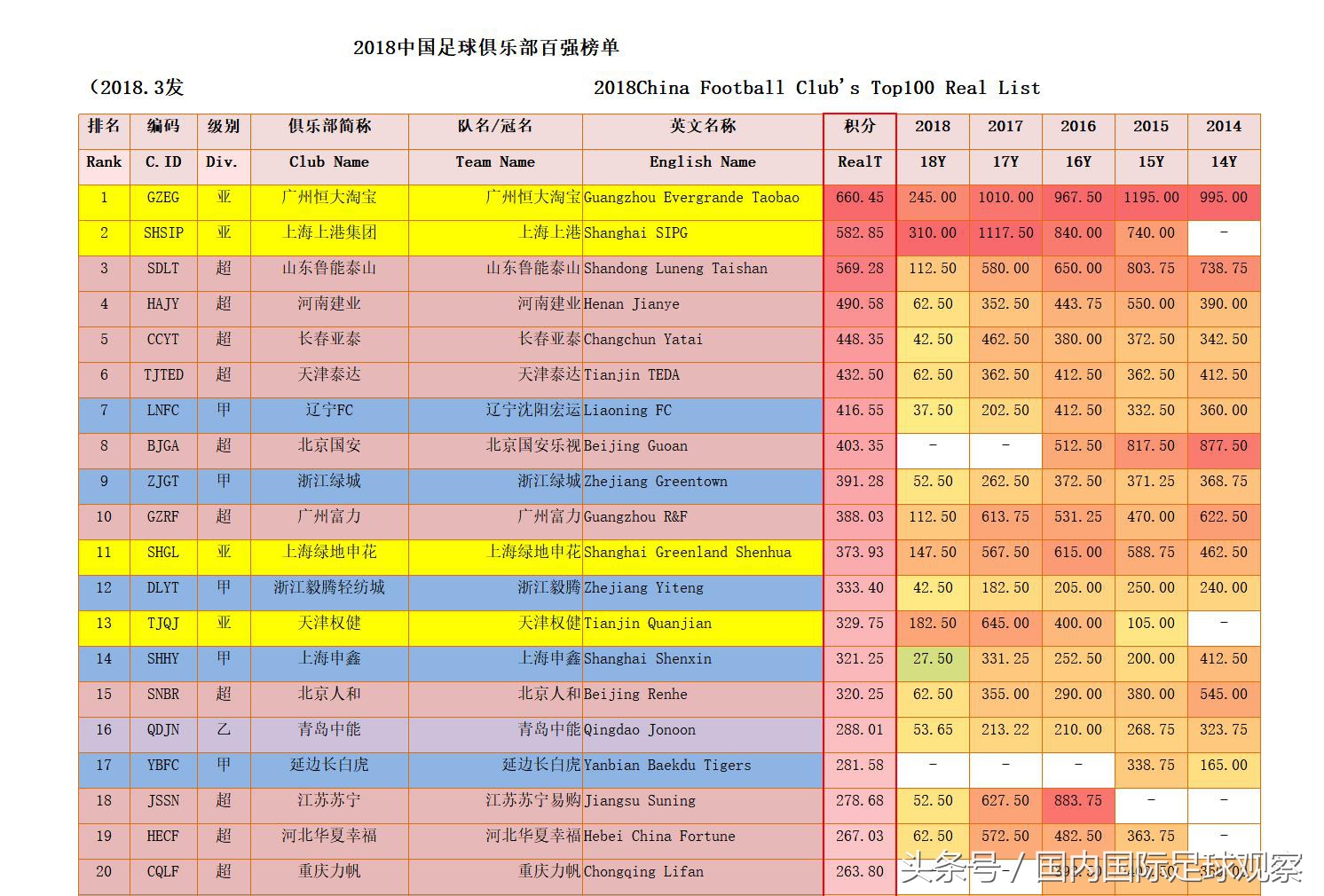Select the RealT score 490.58
Screen dimensions: 1324x896
(x=860, y=303)
